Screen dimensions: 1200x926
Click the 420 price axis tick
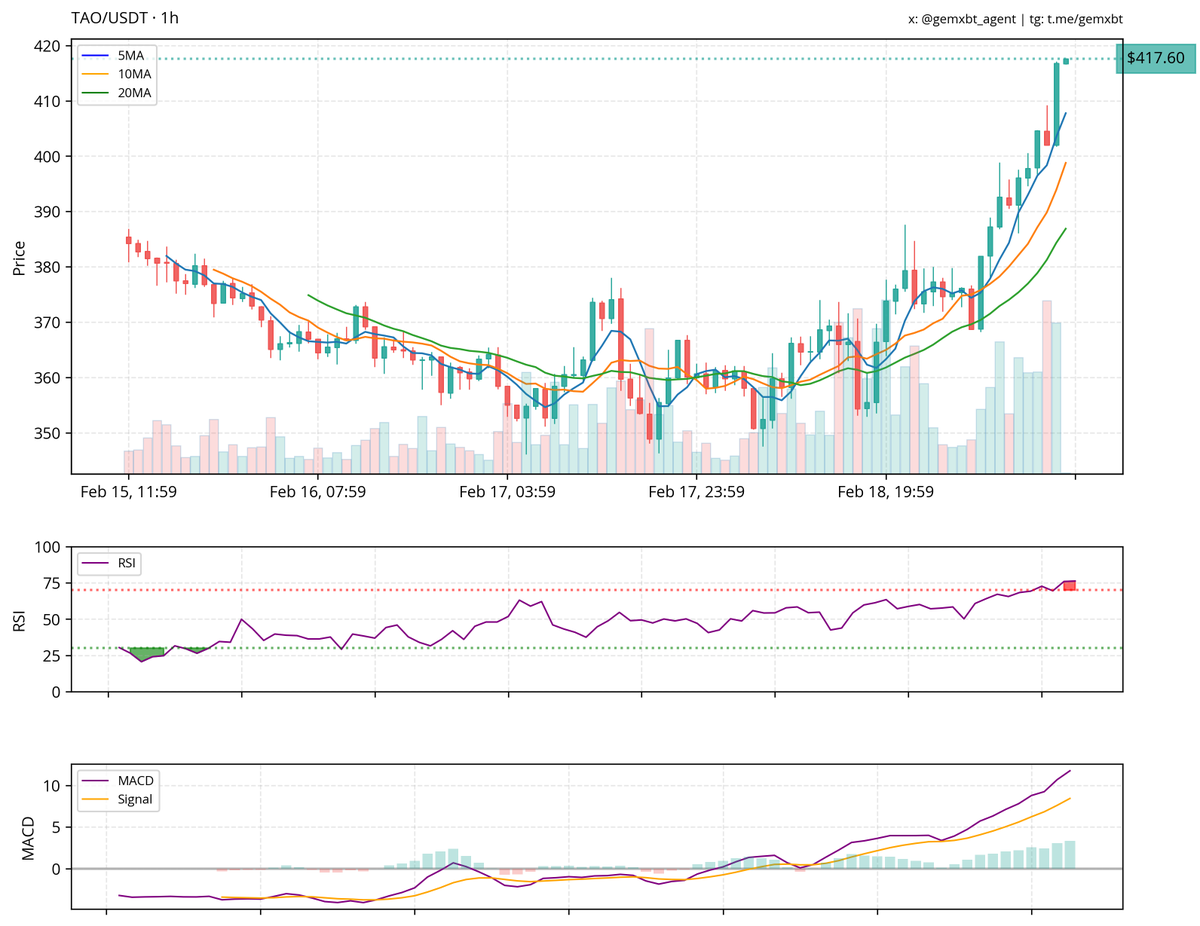48,46
